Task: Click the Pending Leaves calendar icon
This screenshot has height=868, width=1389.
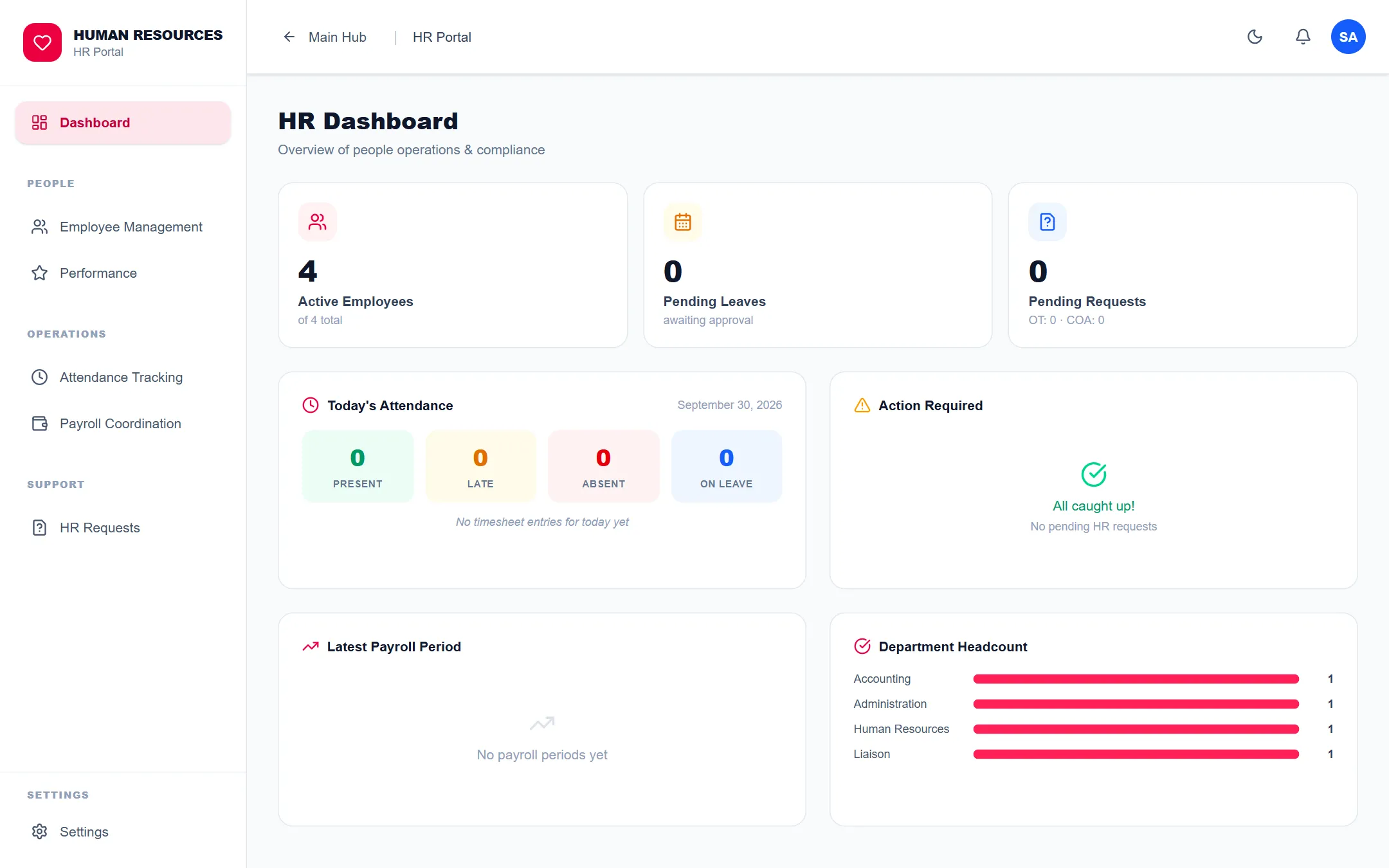Action: pyautogui.click(x=683, y=222)
